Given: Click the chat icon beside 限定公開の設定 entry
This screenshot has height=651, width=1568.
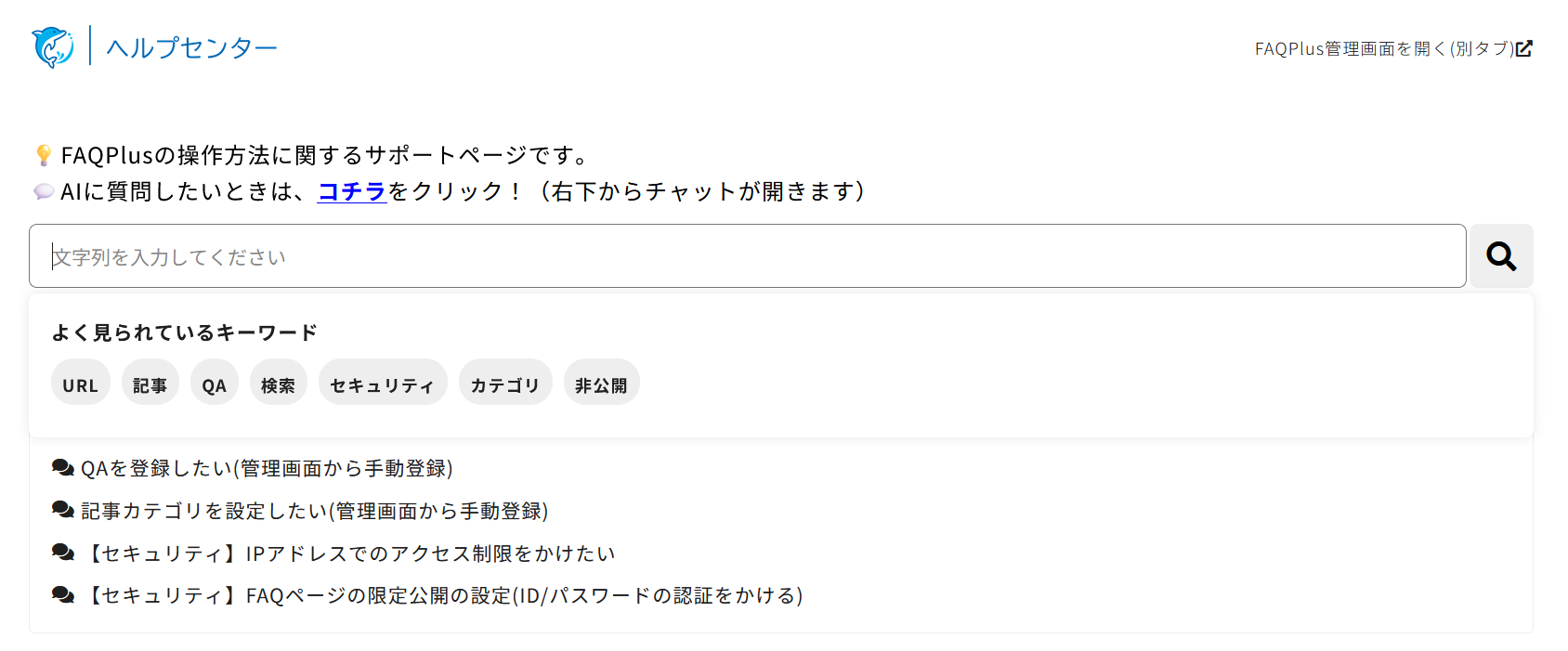Looking at the screenshot, I should point(61,595).
